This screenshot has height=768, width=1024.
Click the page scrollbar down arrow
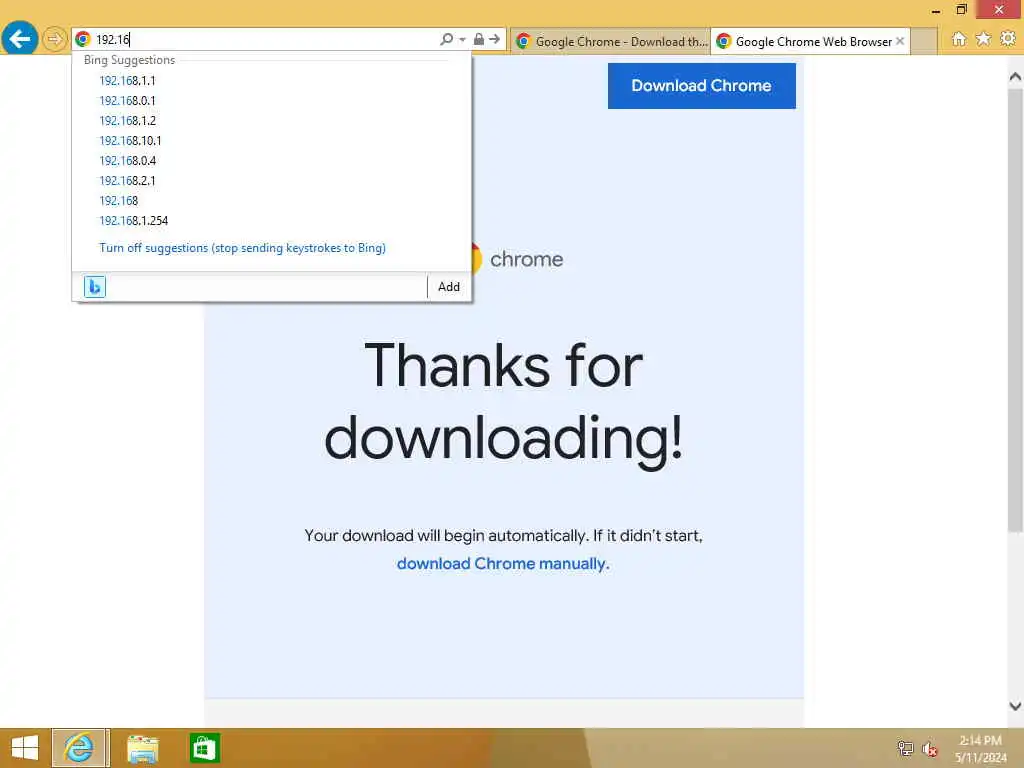point(1015,706)
